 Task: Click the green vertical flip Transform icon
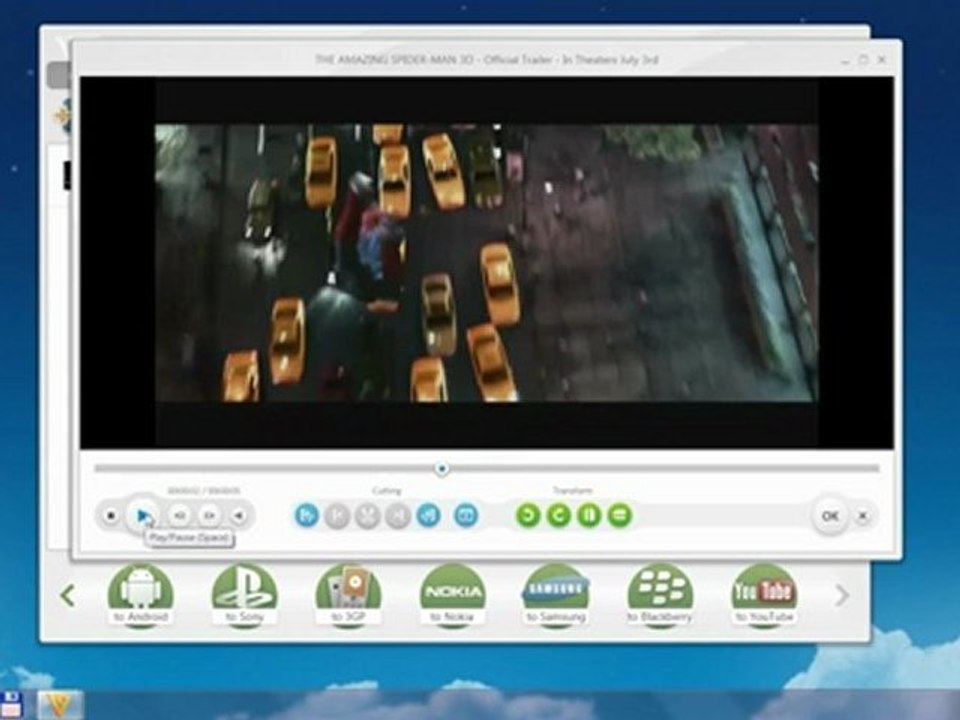point(589,516)
